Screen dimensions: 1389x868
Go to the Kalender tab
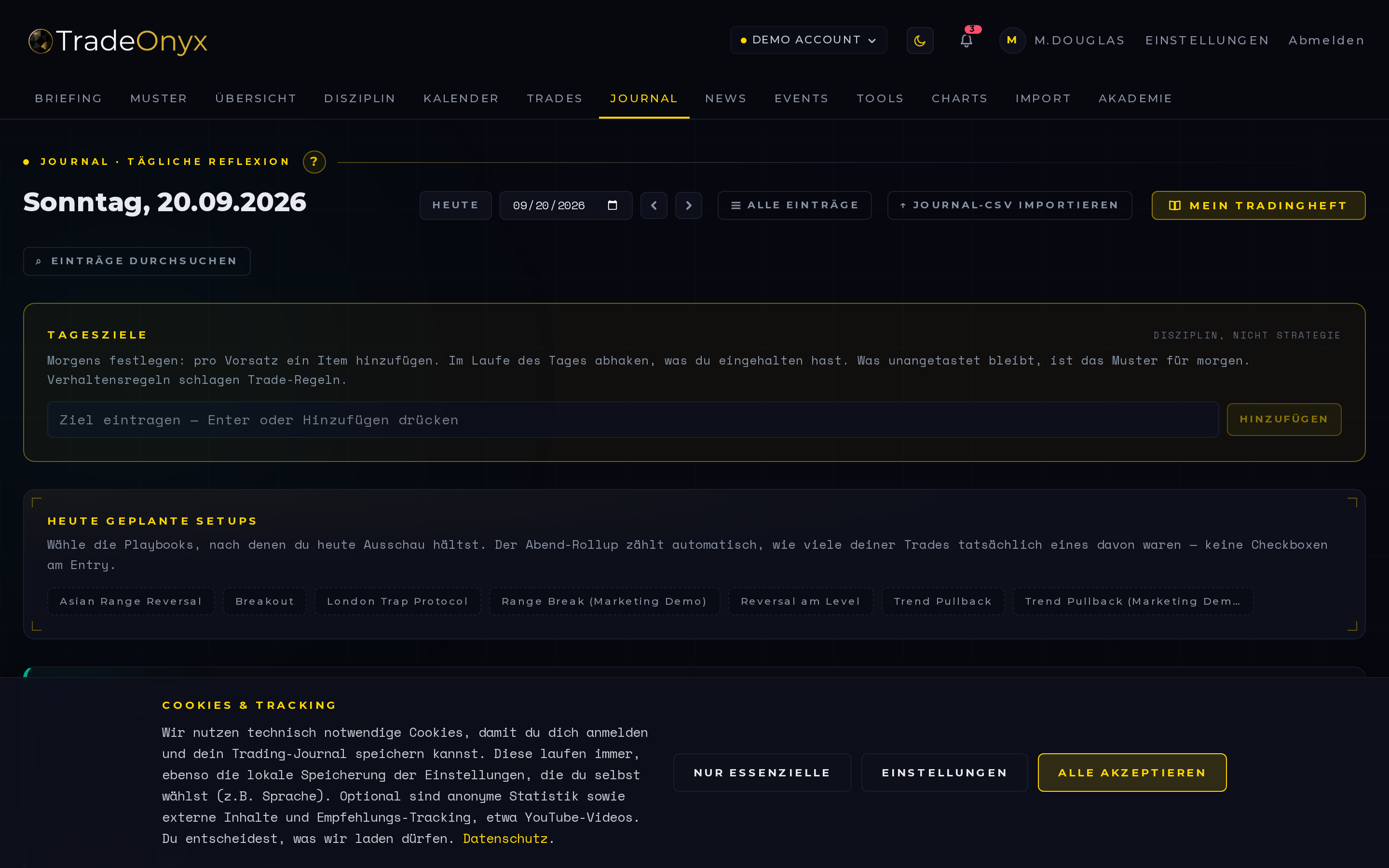pos(461,99)
